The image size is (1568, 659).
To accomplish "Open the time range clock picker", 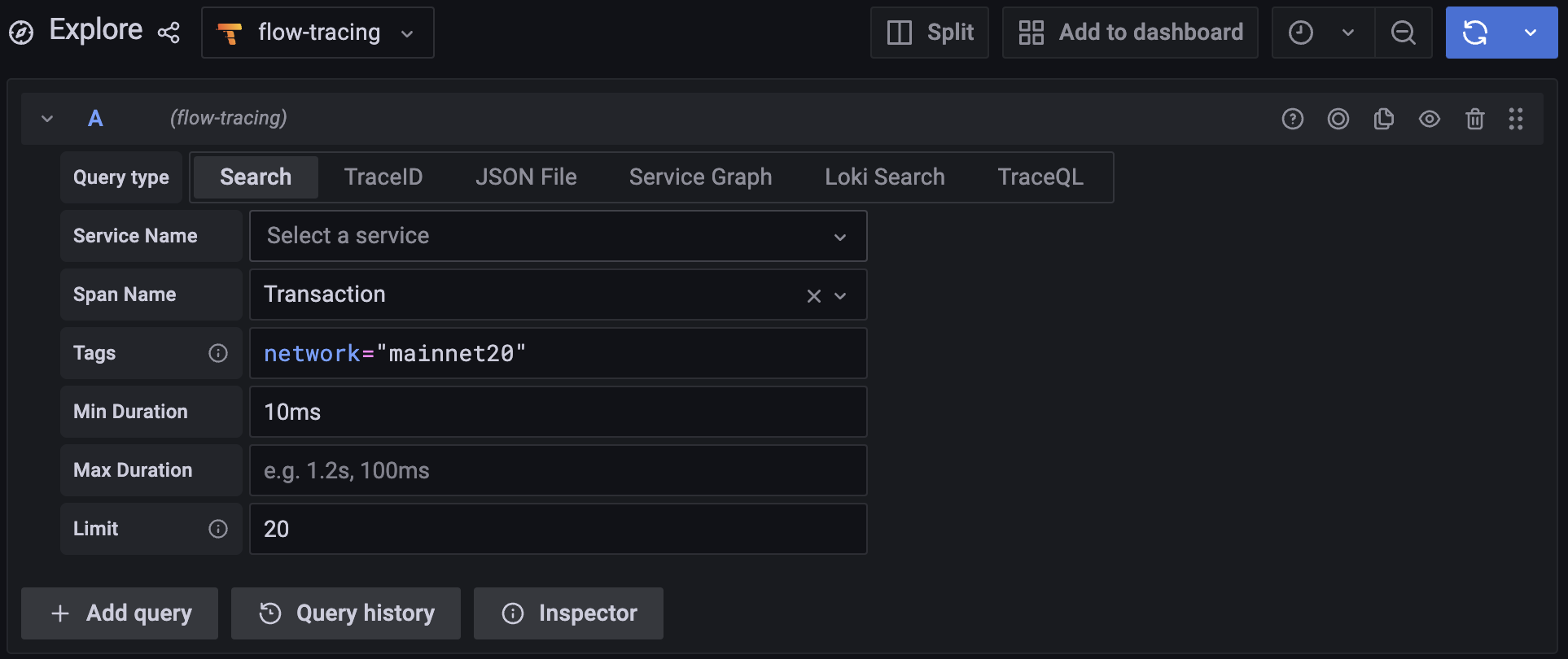I will 1301,33.
